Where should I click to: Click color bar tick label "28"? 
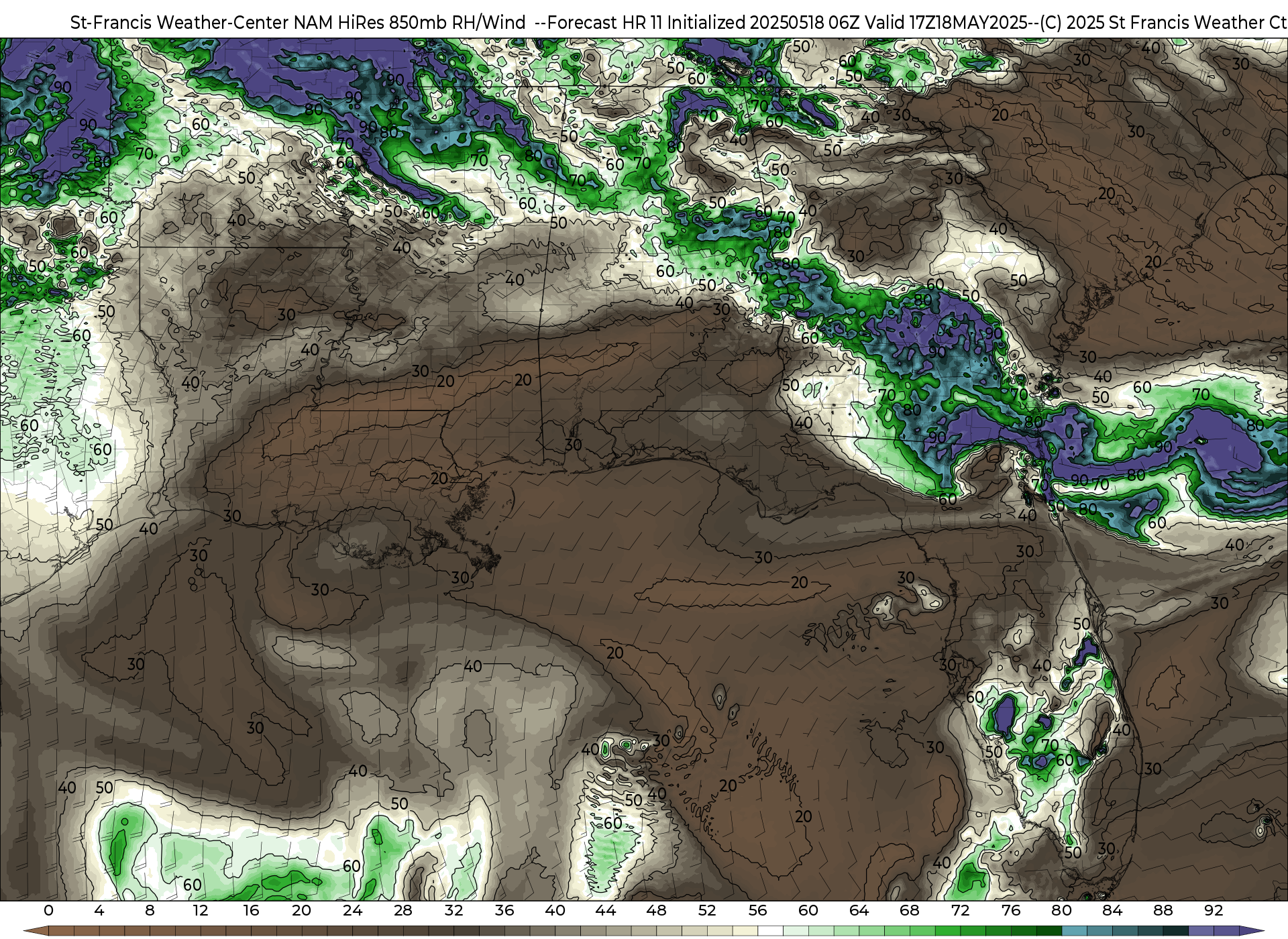coord(403,910)
